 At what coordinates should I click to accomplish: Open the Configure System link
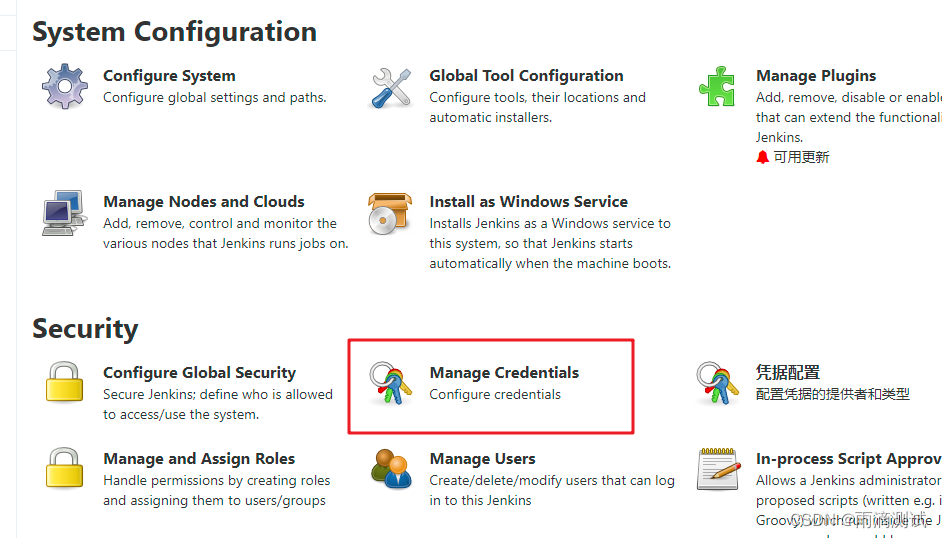point(169,76)
